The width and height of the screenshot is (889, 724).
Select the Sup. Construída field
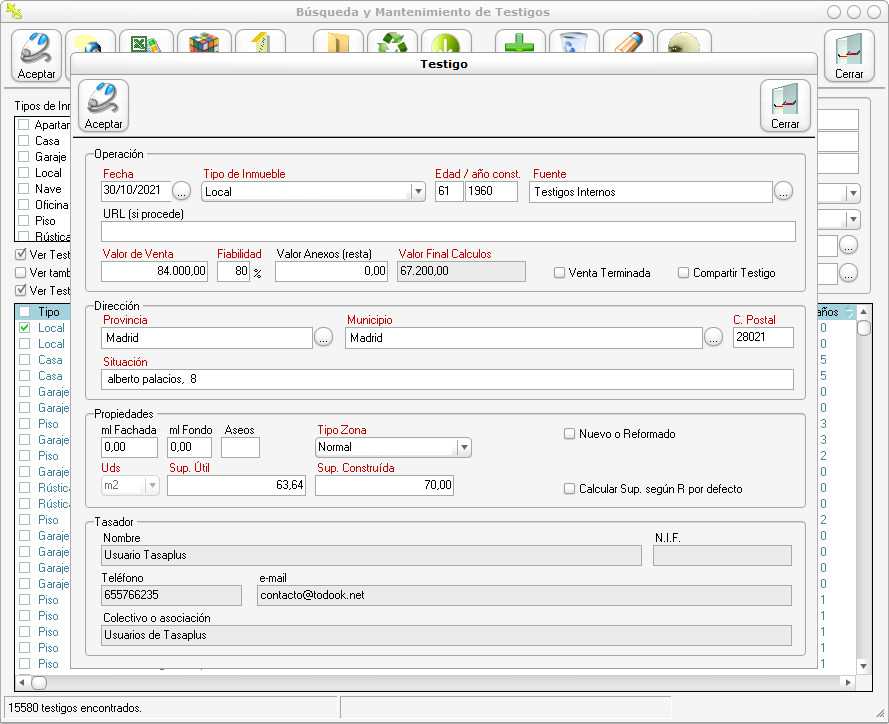385,485
